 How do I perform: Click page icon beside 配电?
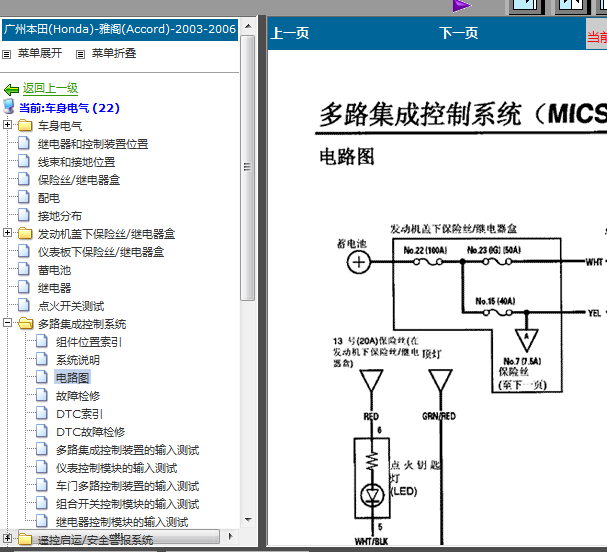point(24,197)
